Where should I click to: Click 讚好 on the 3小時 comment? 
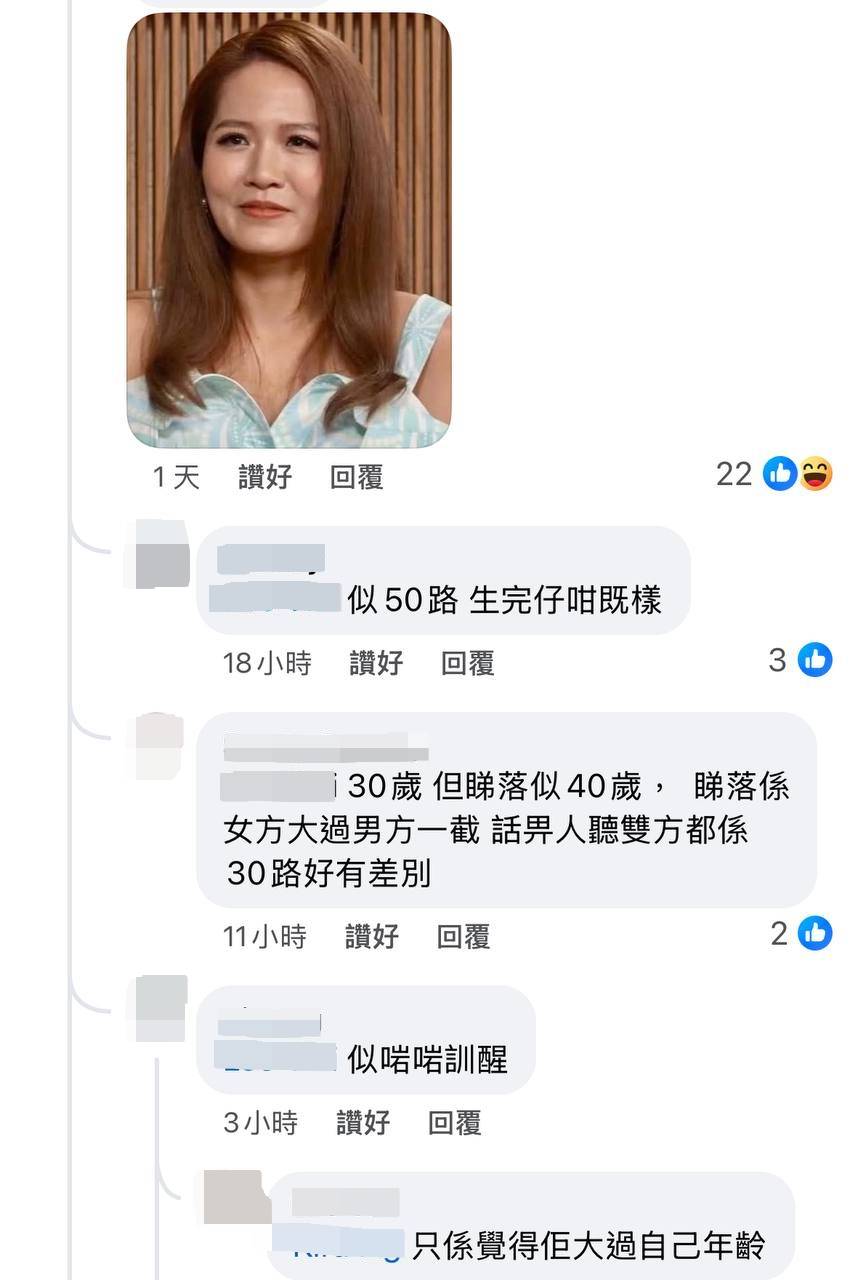(x=363, y=1123)
